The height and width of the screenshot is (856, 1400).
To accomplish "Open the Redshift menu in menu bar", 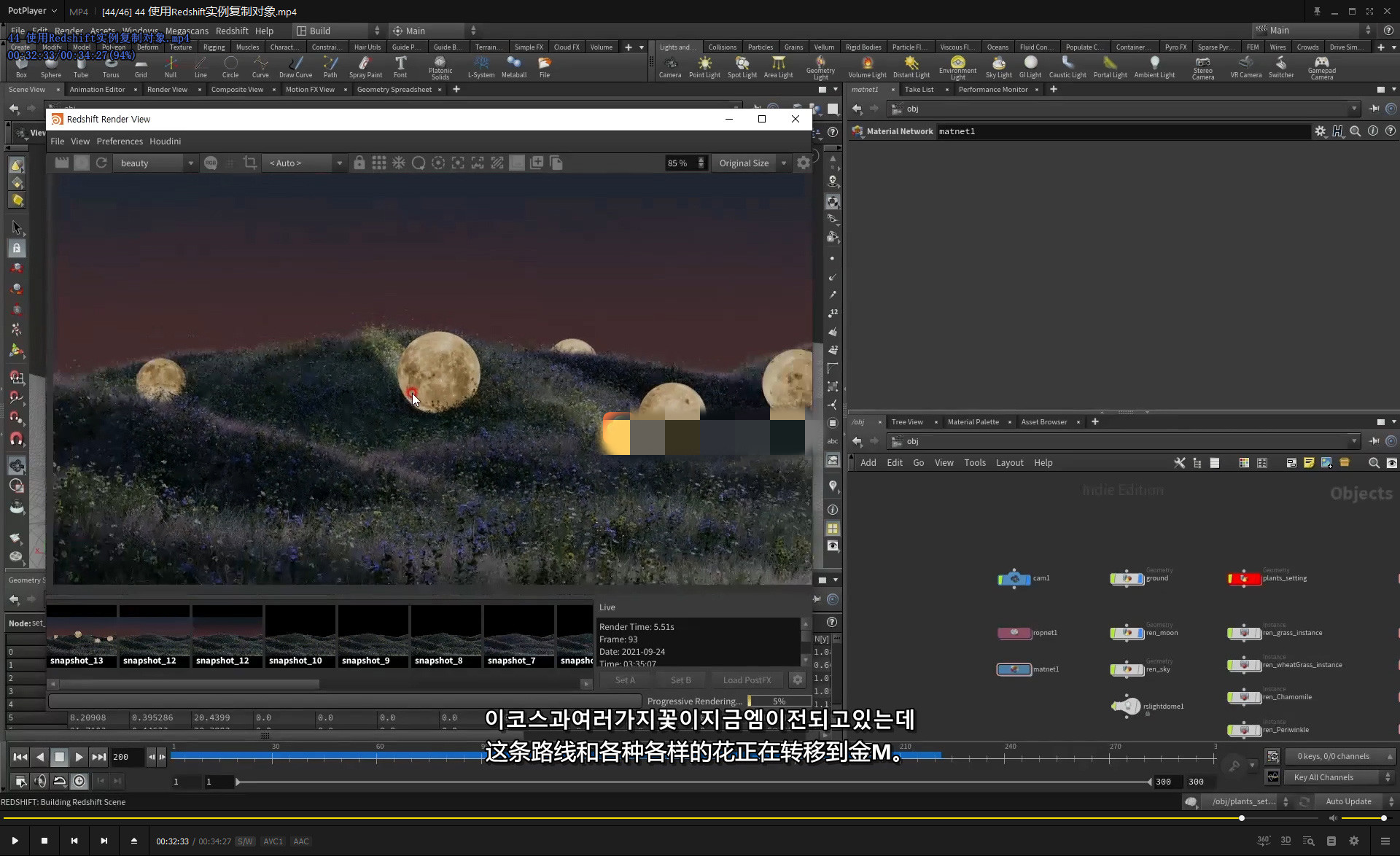I will click(x=231, y=30).
